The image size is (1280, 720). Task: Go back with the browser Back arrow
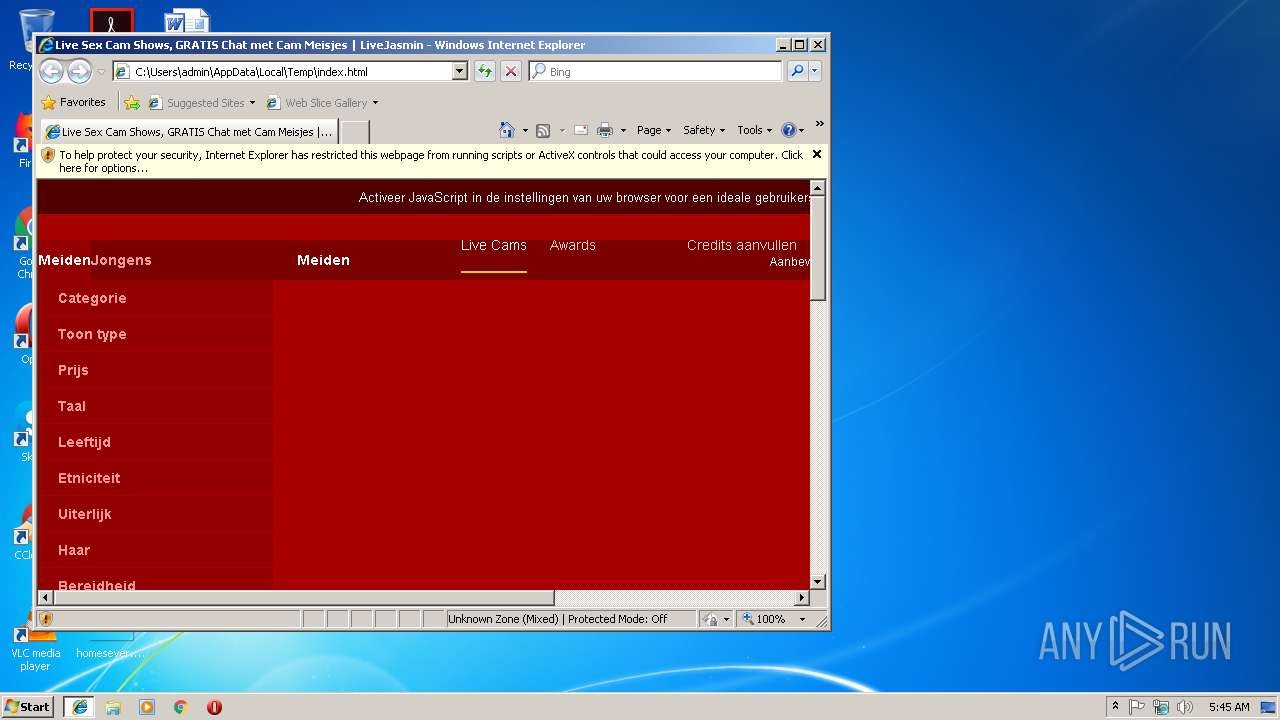point(51,71)
